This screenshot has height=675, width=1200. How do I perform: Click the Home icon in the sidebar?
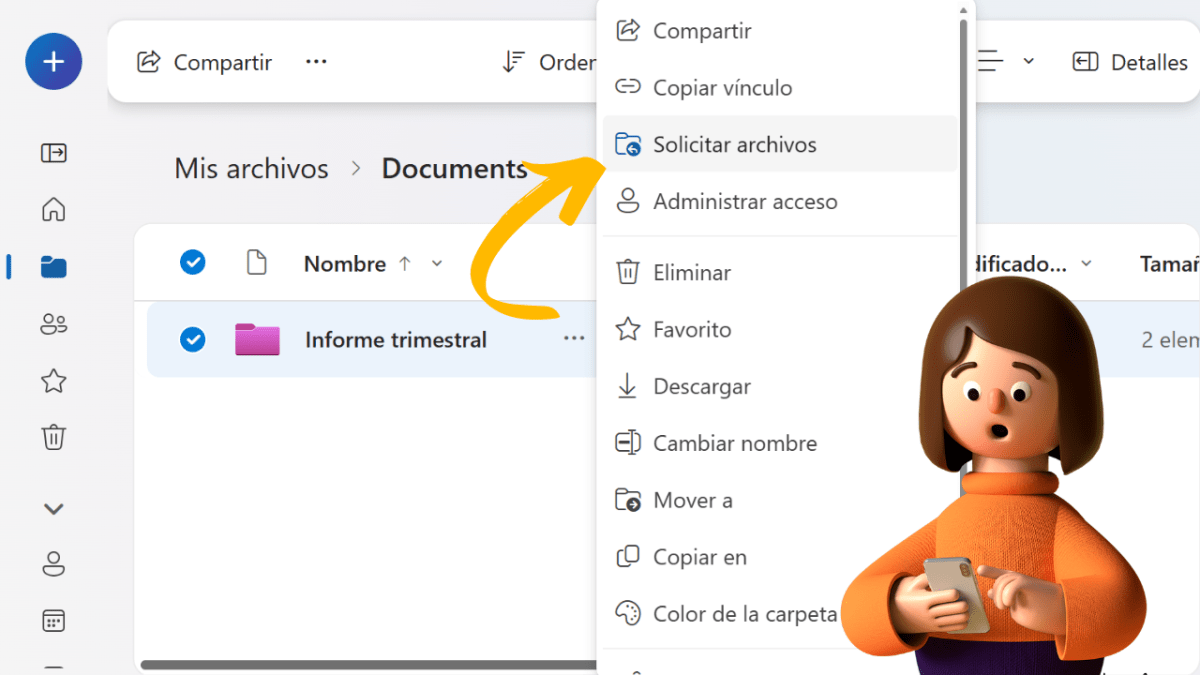point(53,209)
